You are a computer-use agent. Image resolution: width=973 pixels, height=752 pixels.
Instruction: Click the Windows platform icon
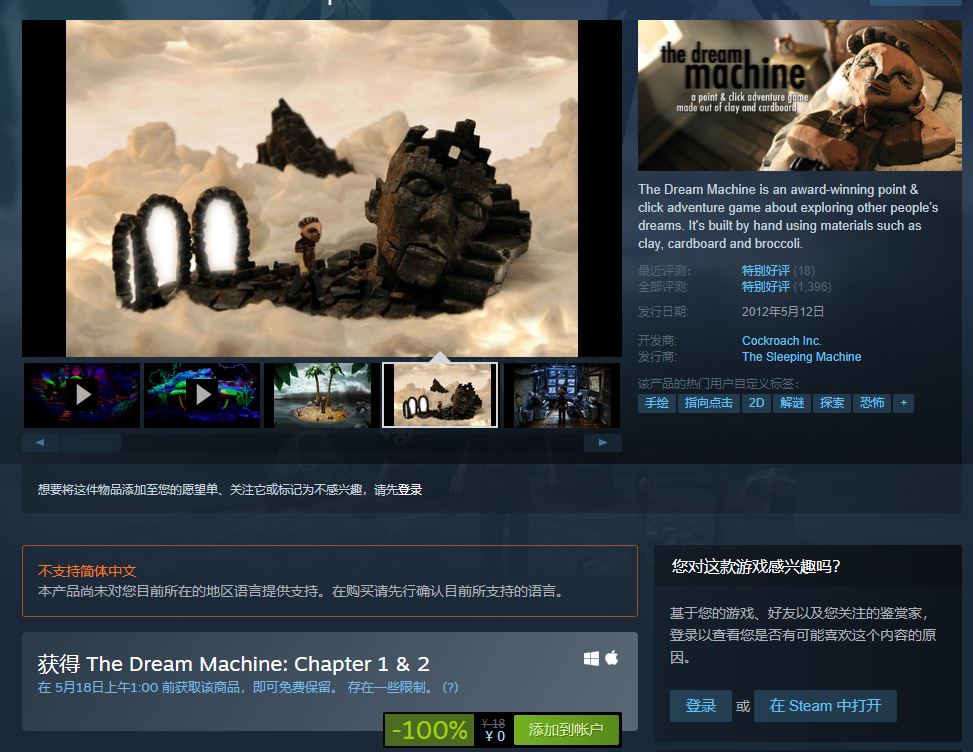click(x=590, y=658)
